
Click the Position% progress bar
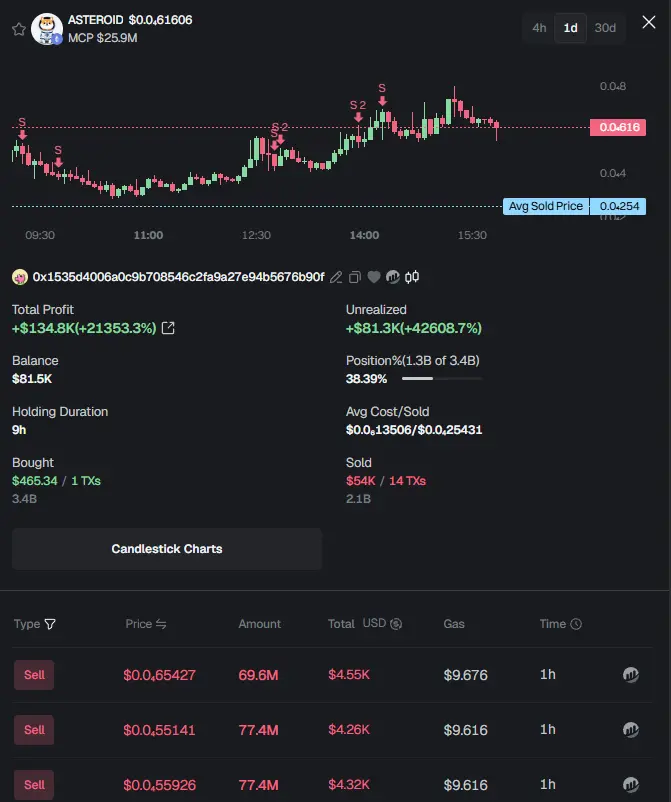tap(442, 378)
